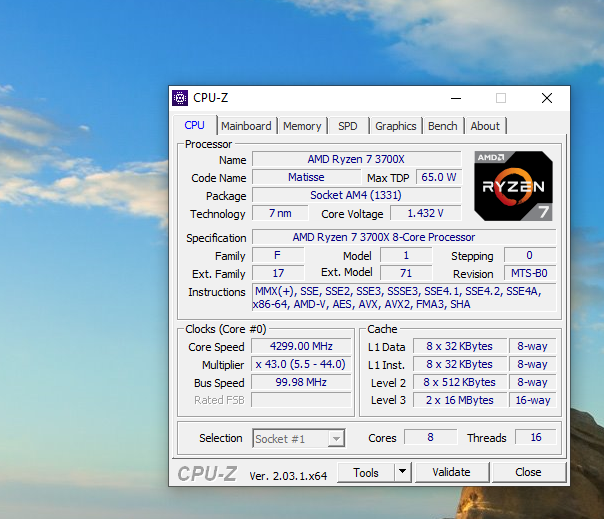604x519 pixels.
Task: Click the L1 Inst. associativity 8-way
Action: pyautogui.click(x=533, y=364)
